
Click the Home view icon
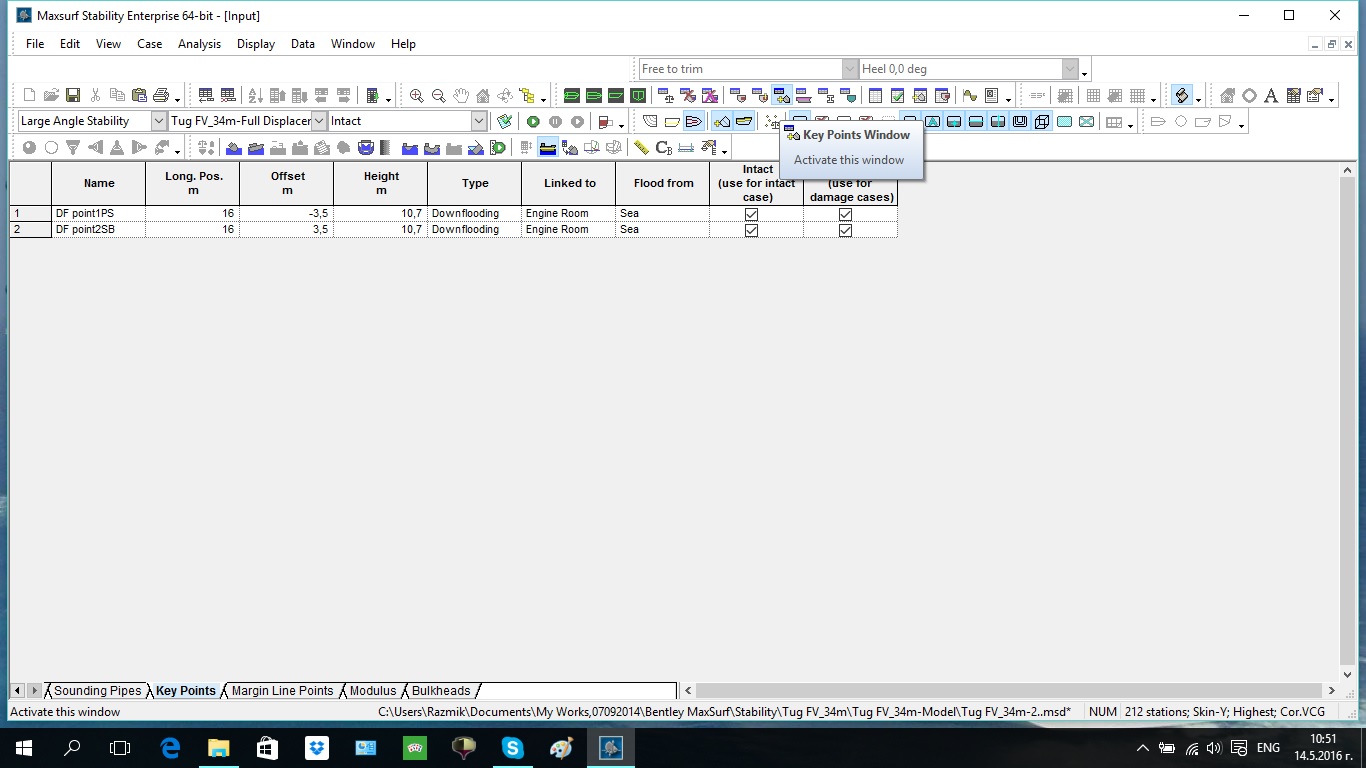click(483, 96)
